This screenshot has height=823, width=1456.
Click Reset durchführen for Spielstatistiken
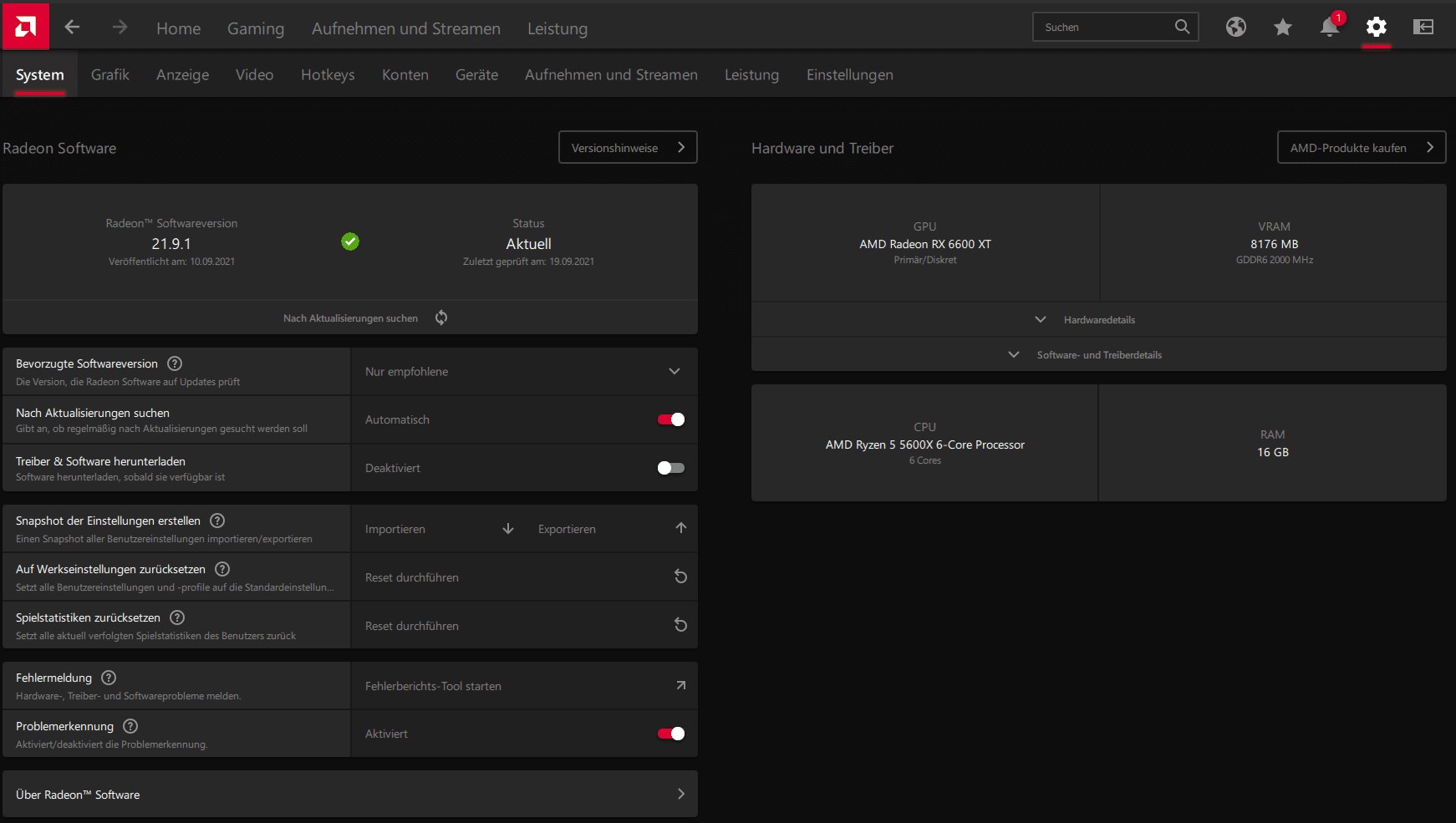[x=524, y=626]
